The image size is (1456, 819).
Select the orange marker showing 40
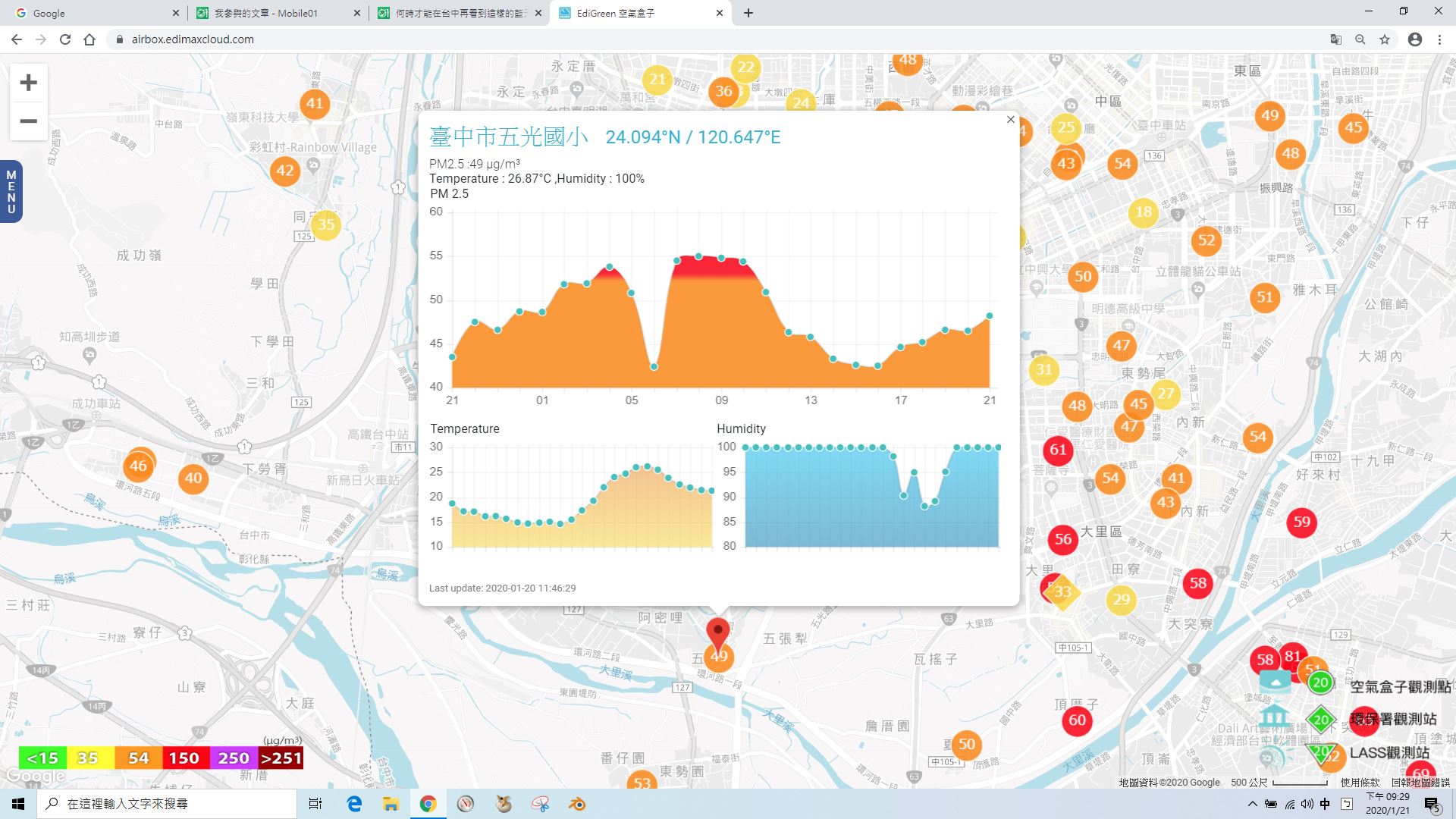pyautogui.click(x=193, y=478)
